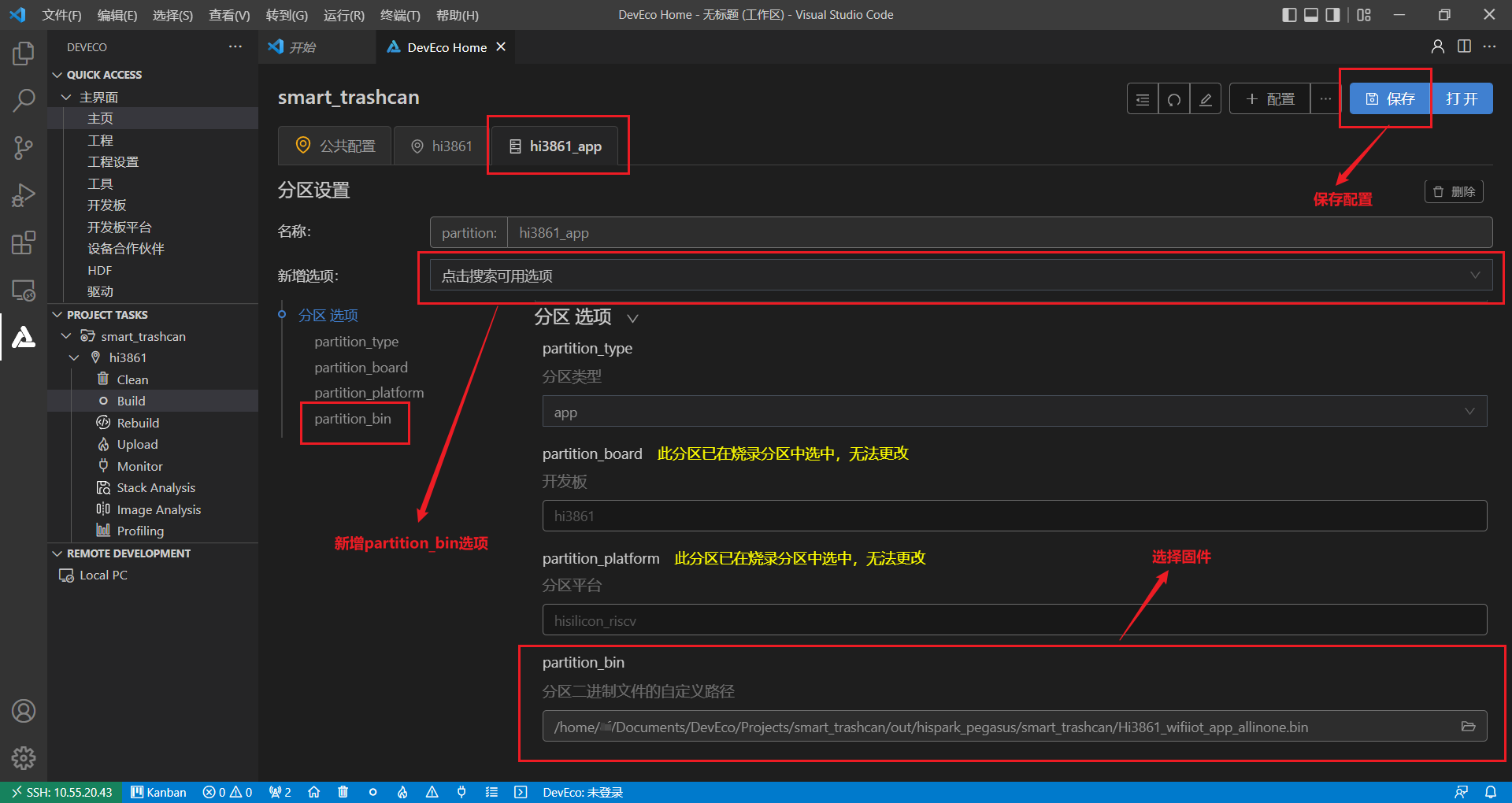Toggle the bottom panel layout button
The height and width of the screenshot is (803, 1512).
pos(1311,15)
